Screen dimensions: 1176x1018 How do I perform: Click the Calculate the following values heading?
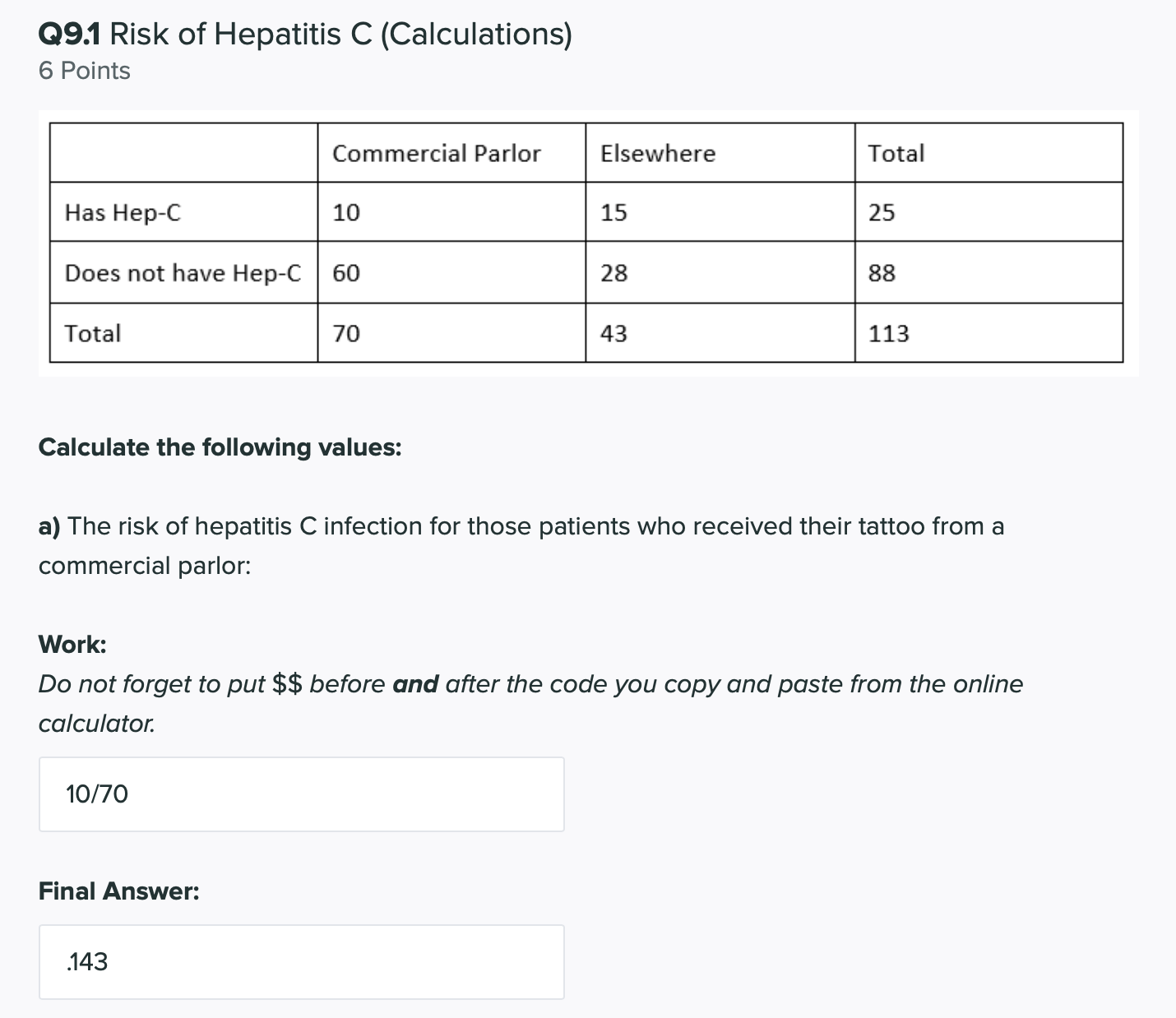tap(220, 447)
